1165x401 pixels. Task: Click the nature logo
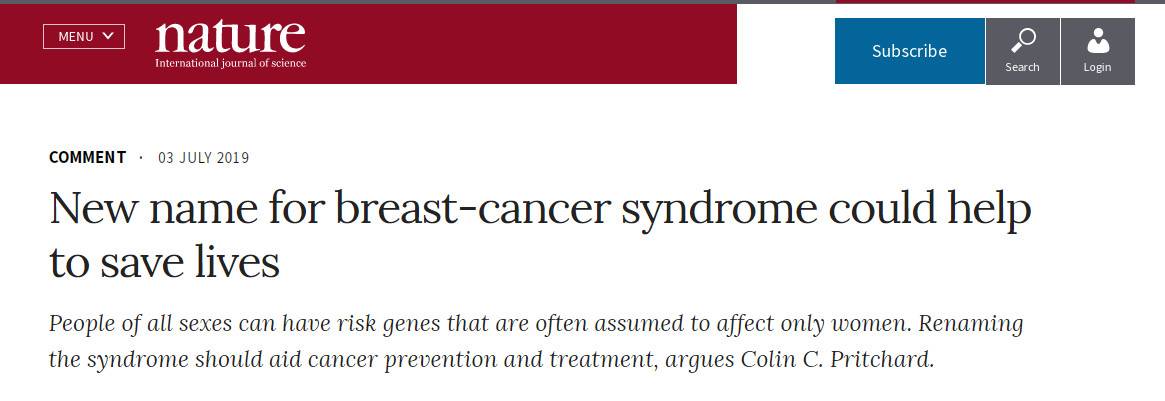[x=230, y=37]
